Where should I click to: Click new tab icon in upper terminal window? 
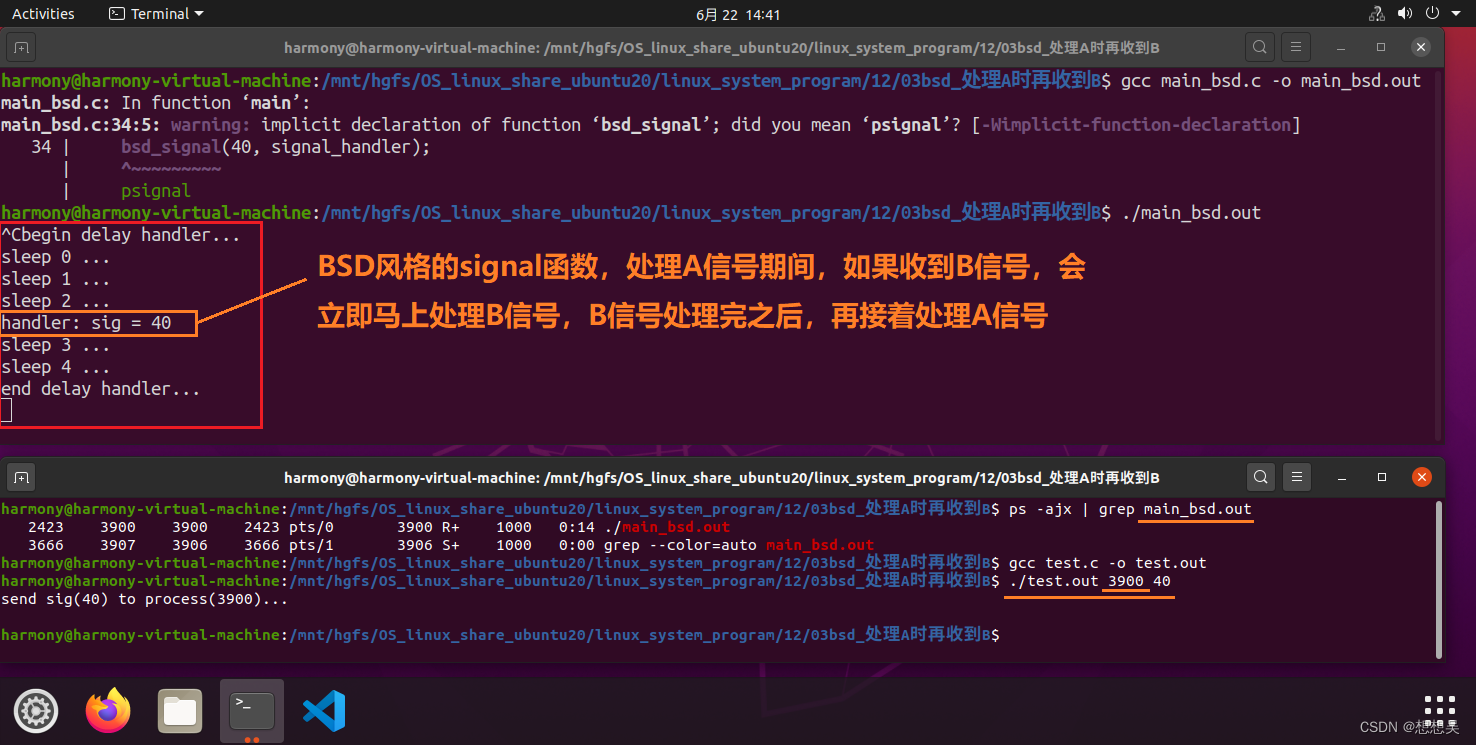[x=22, y=47]
